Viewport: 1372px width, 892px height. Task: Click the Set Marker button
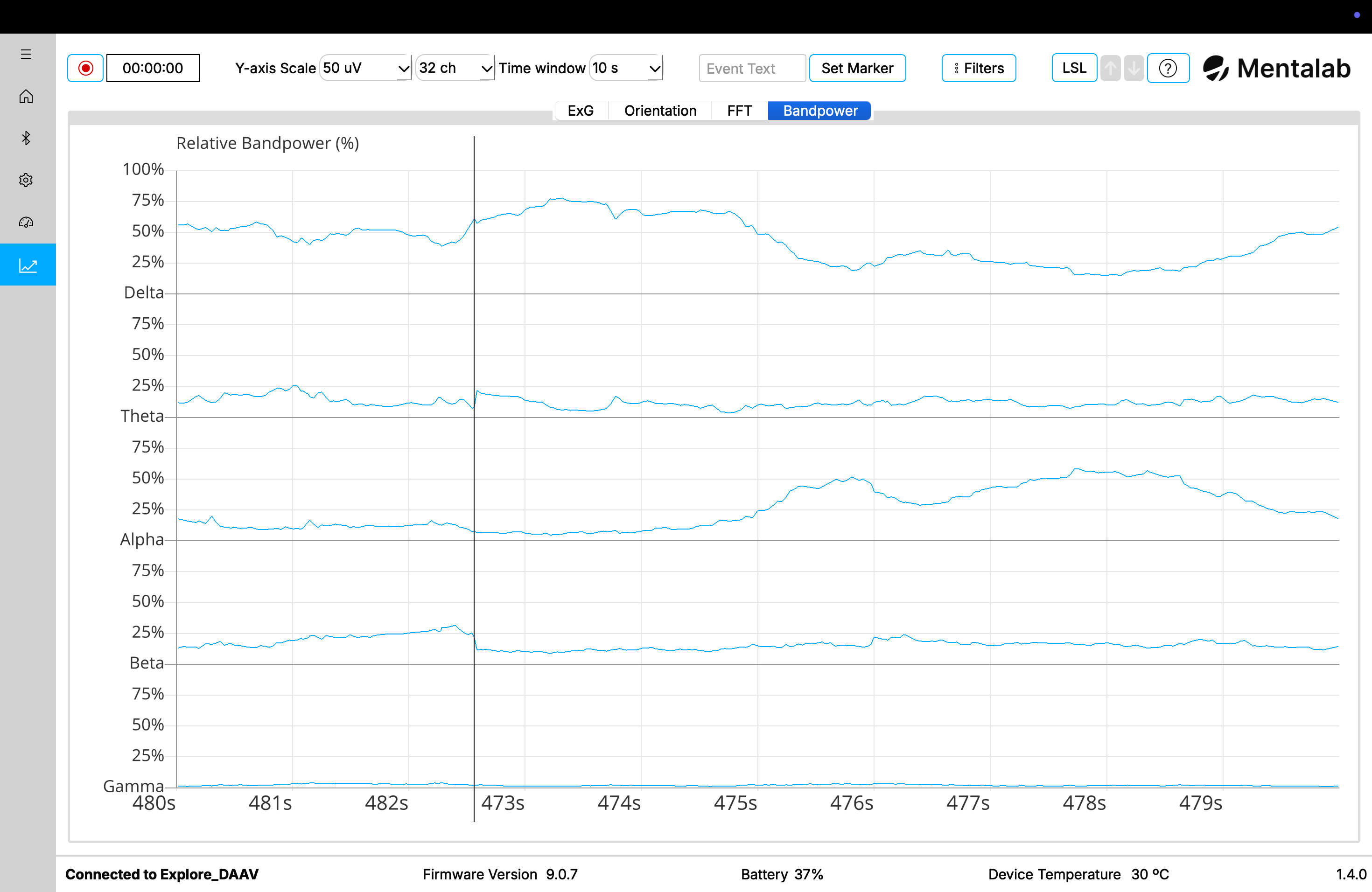(x=857, y=68)
